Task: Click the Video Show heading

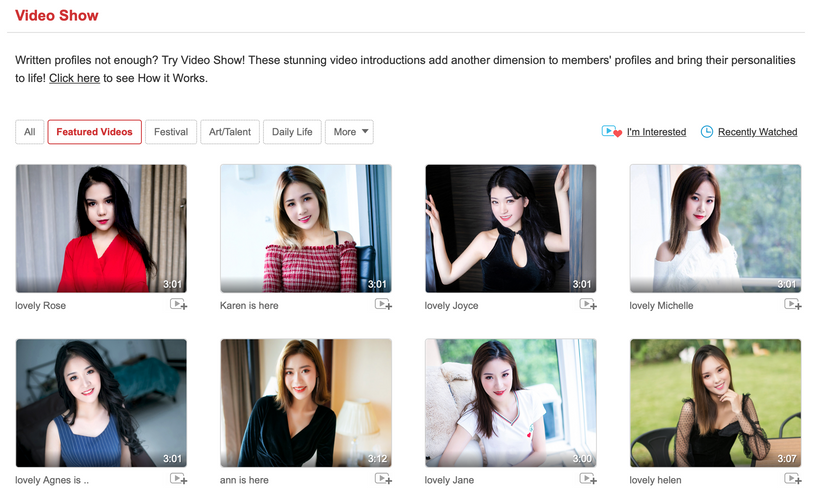Action: pyautogui.click(x=56, y=16)
